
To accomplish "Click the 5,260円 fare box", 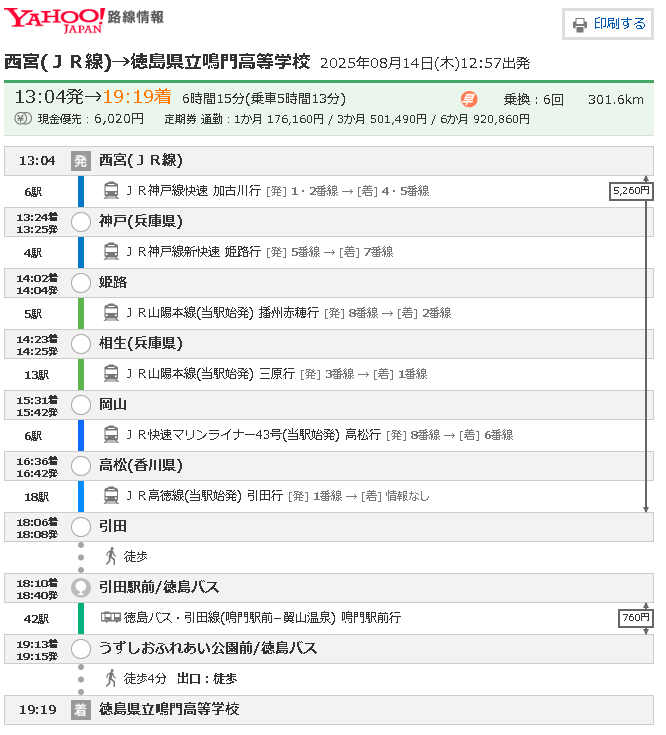I will tap(631, 191).
